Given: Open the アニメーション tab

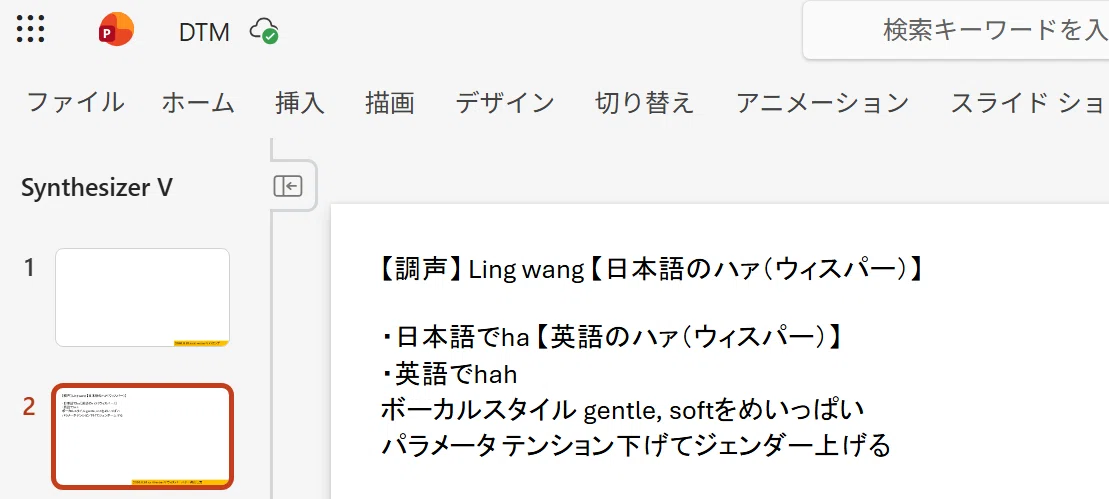Looking at the screenshot, I should click(x=823, y=103).
